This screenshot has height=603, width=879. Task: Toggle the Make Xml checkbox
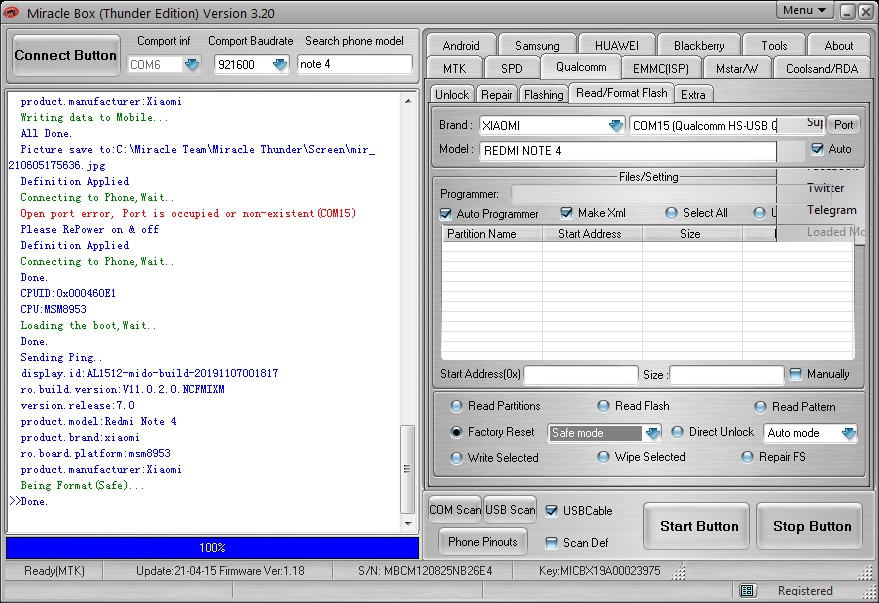567,213
